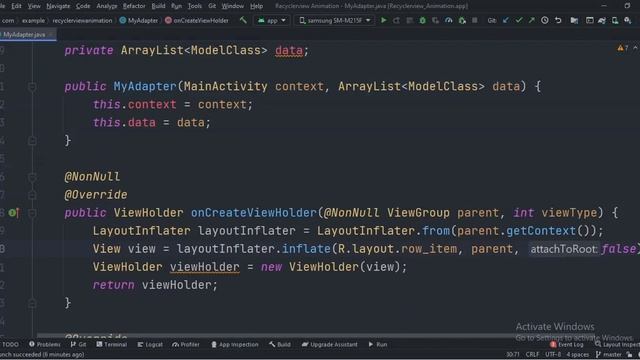Click UTF-8 encoding in status bar
This screenshot has width=640, height=360.
click(553, 354)
